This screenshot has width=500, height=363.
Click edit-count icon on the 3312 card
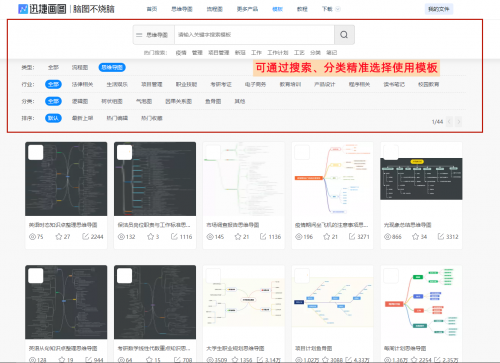click(x=441, y=237)
